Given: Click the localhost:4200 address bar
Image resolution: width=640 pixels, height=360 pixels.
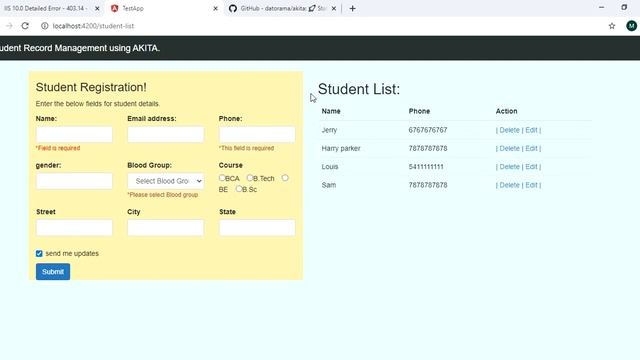Looking at the screenshot, I should click(x=93, y=26).
